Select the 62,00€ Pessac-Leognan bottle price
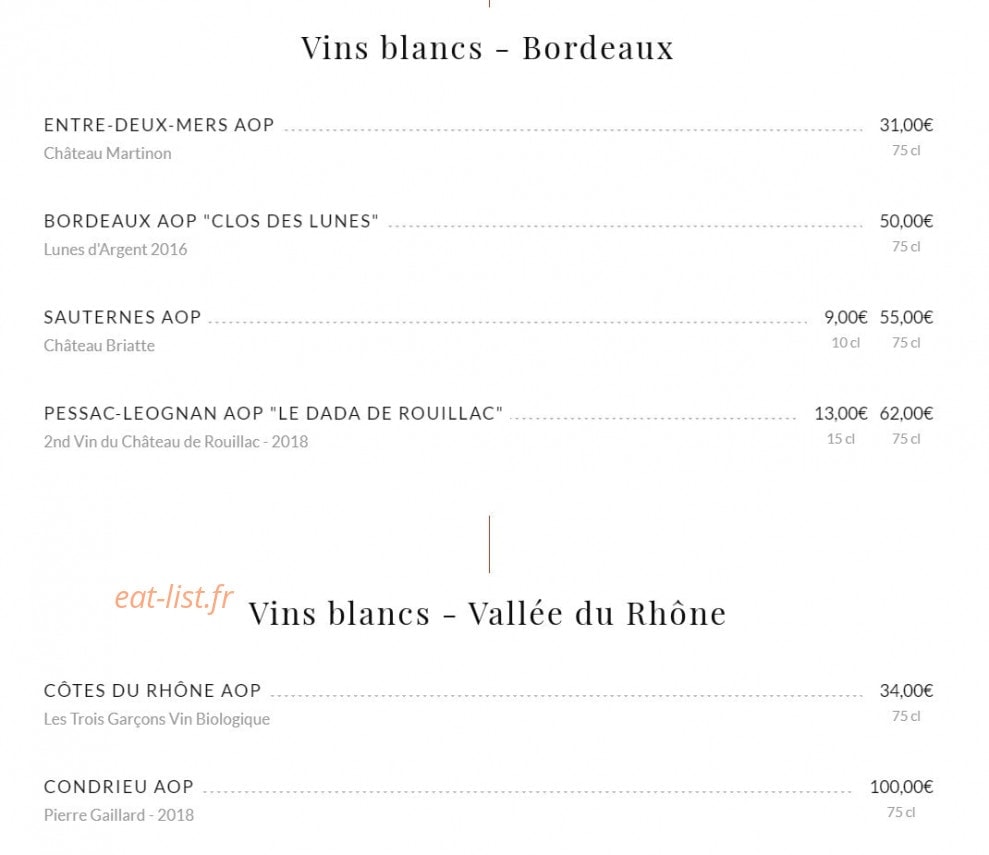 (906, 414)
